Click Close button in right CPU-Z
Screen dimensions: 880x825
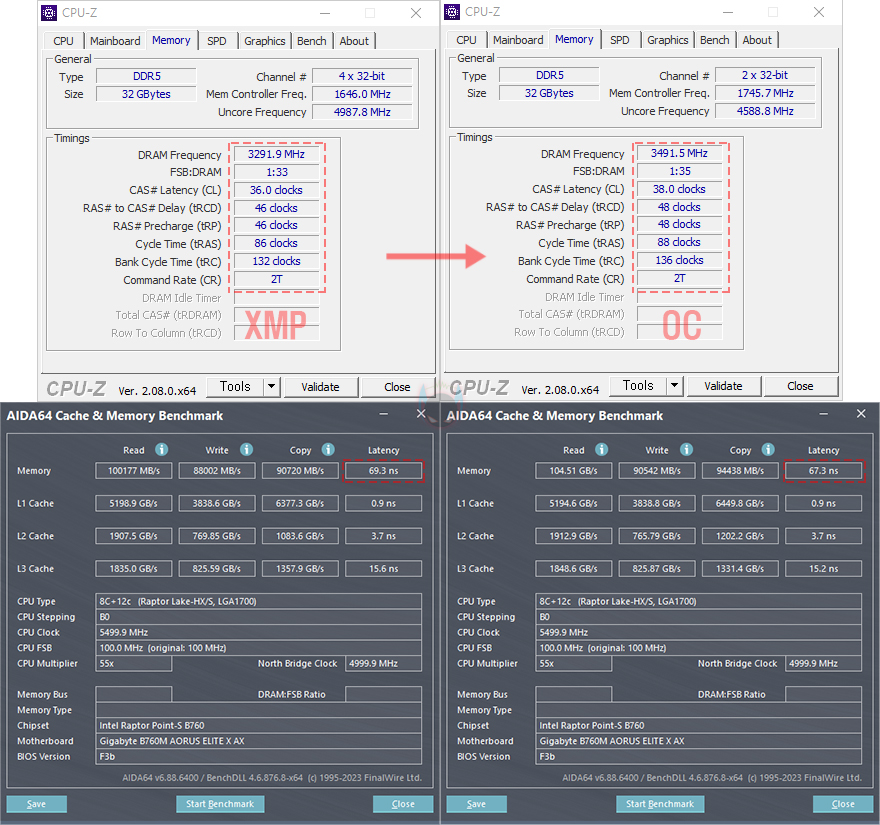[x=800, y=386]
